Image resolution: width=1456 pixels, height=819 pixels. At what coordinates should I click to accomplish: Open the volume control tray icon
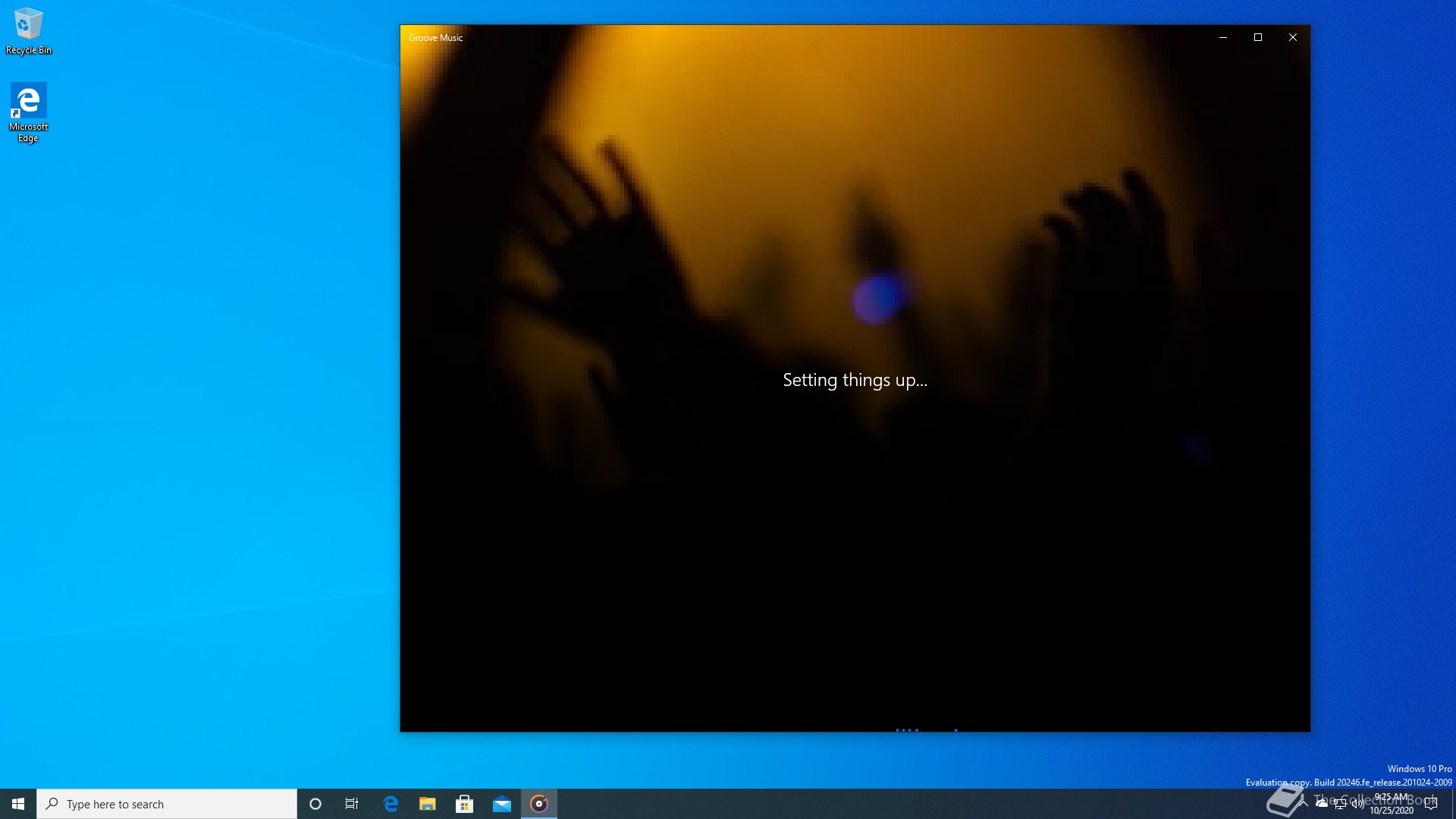(x=1357, y=804)
